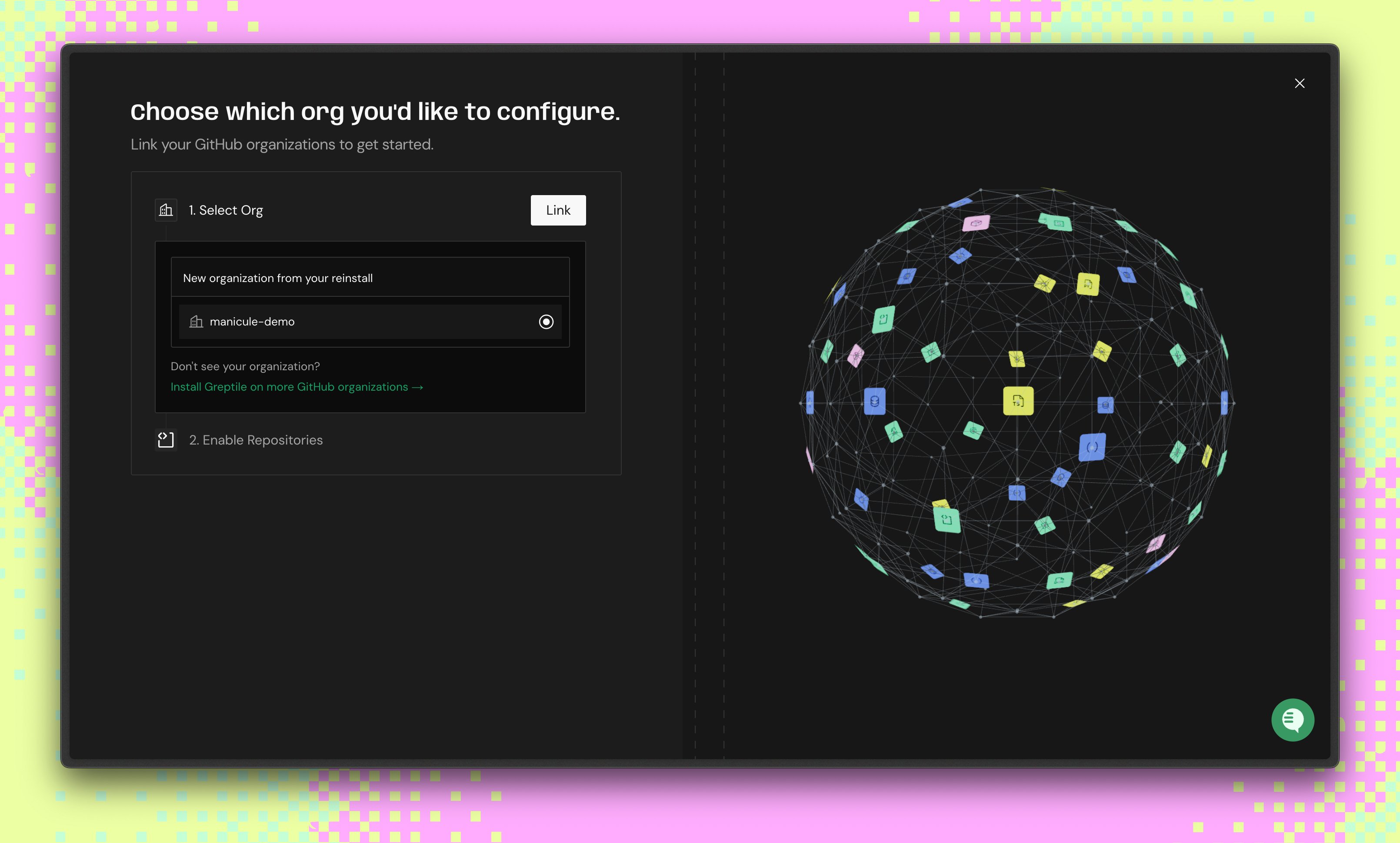The width and height of the screenshot is (1400, 843).
Task: Expand step 2. Enable Repositories
Action: (256, 440)
